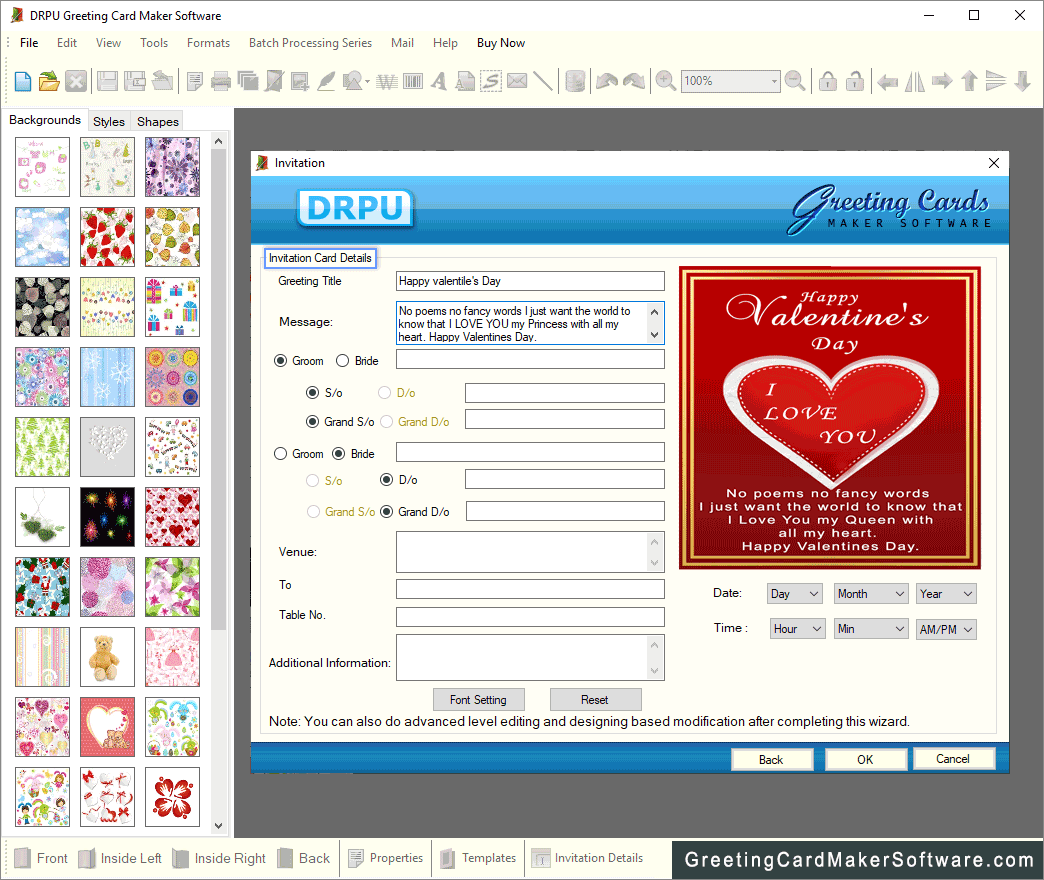Click the barcode tool icon

click(x=413, y=81)
